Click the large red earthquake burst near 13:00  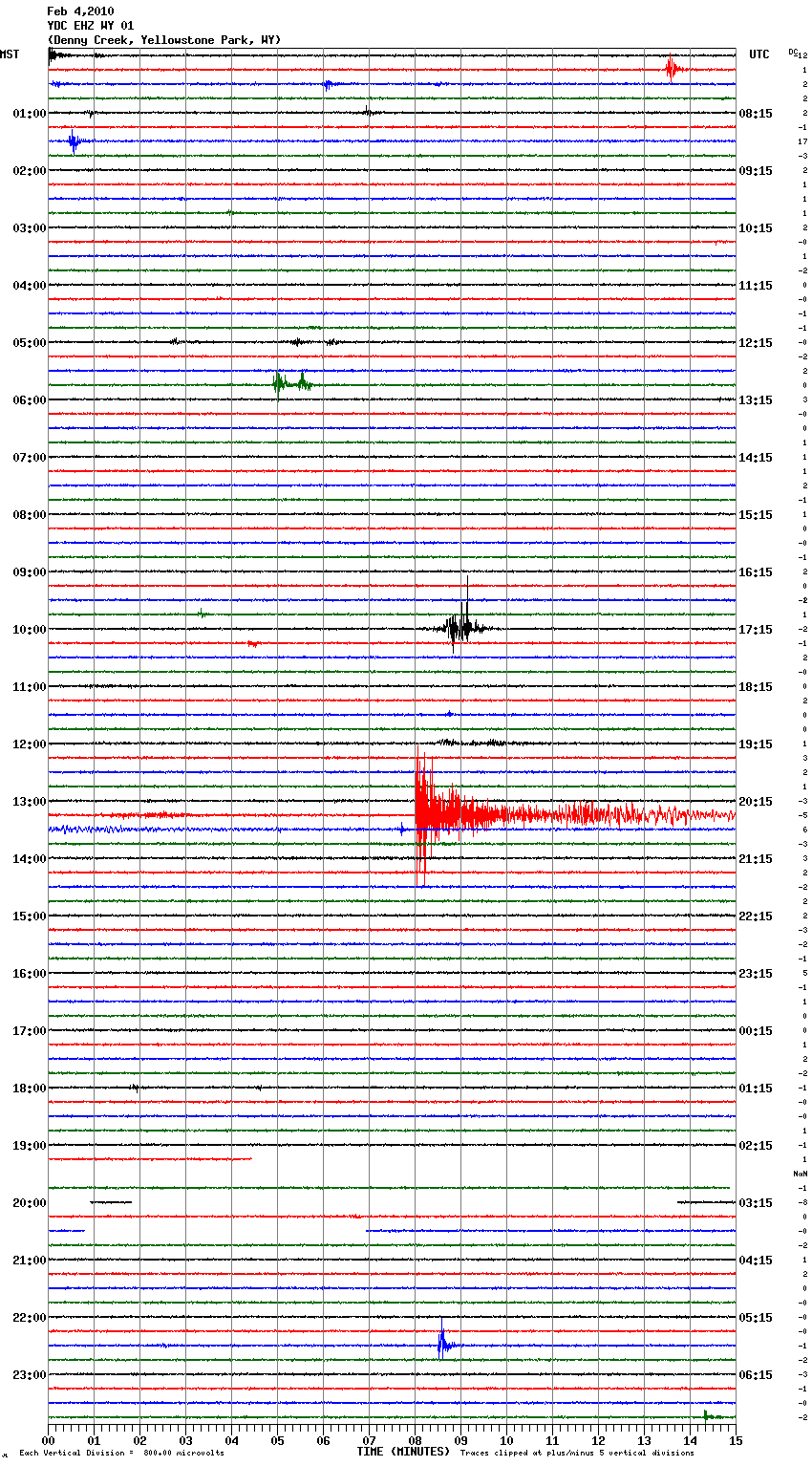tap(573, 815)
